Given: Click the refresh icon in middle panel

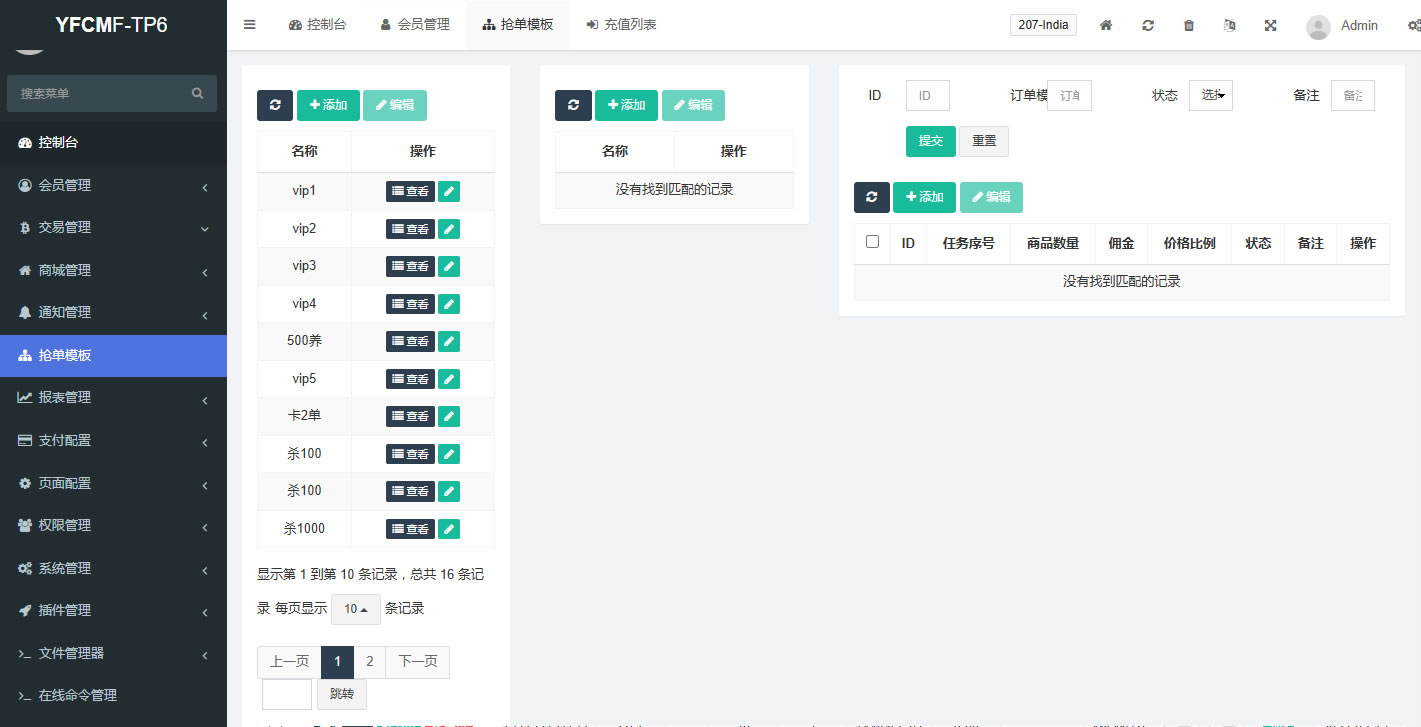Looking at the screenshot, I should [573, 105].
